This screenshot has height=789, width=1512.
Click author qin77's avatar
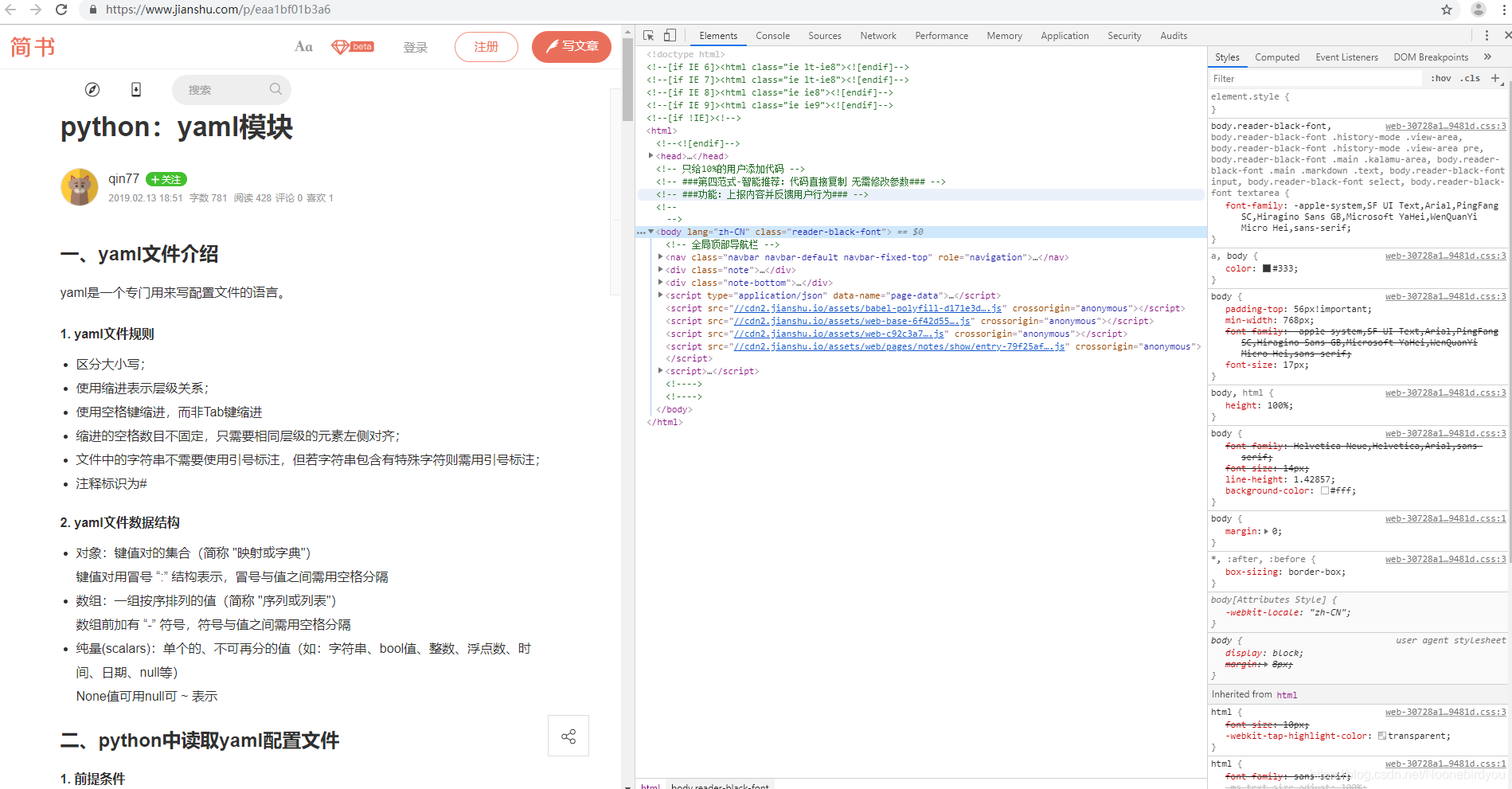click(80, 187)
